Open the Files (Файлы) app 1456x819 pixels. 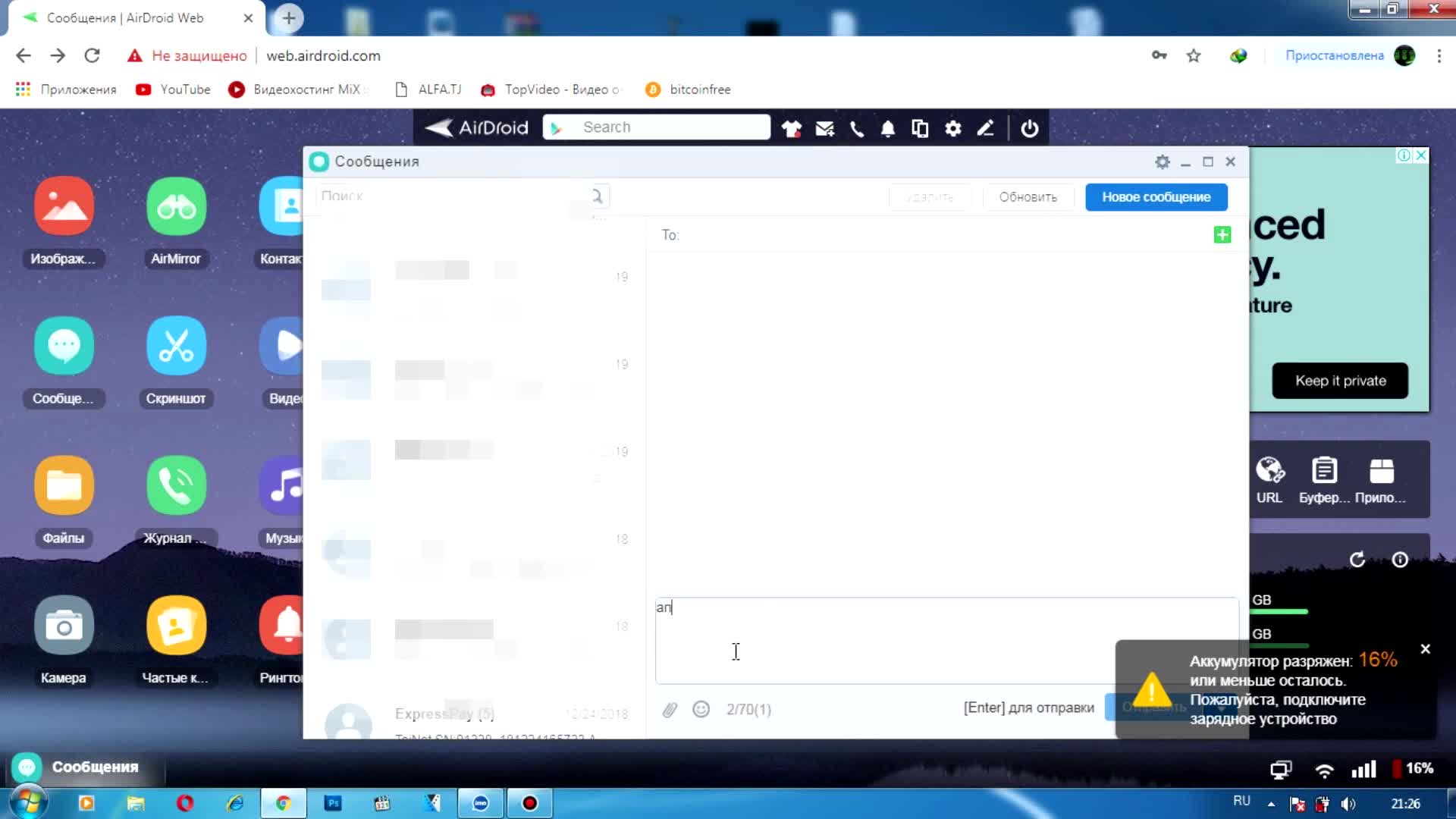(64, 485)
